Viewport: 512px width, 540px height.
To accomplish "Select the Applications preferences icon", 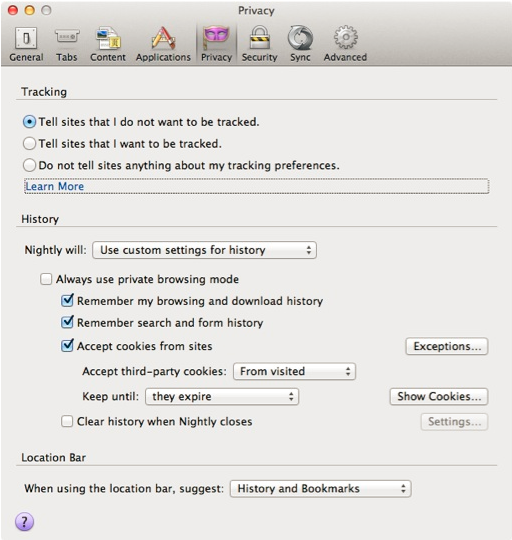I will [x=163, y=44].
